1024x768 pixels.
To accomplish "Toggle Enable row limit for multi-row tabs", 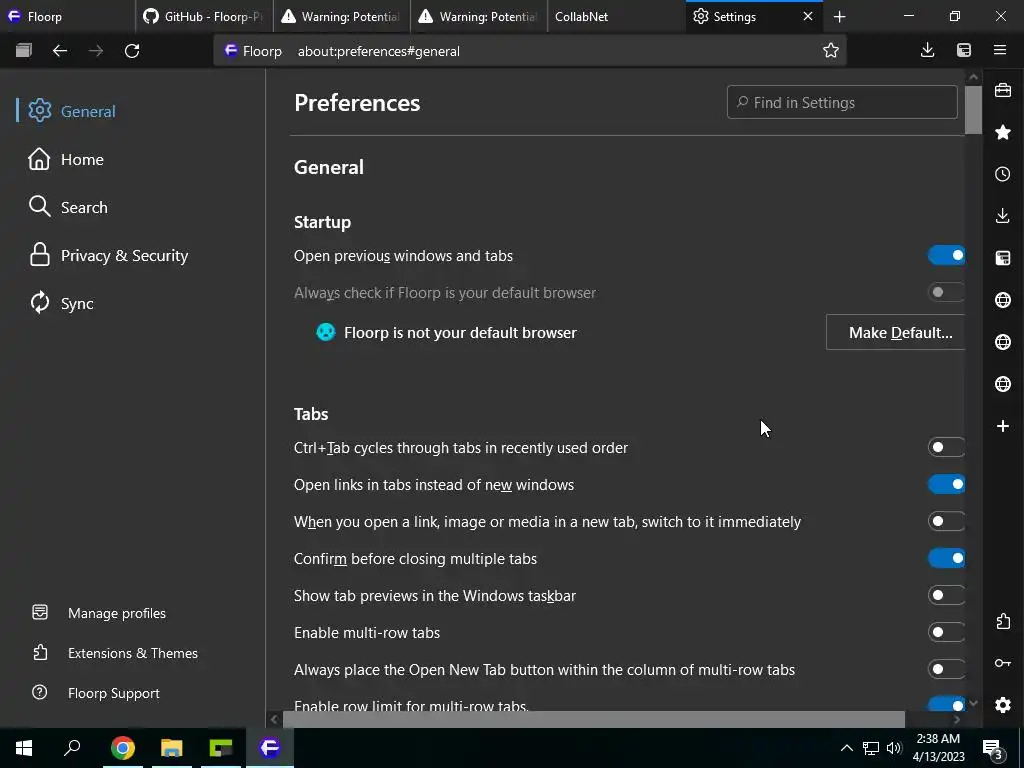I will click(x=946, y=704).
